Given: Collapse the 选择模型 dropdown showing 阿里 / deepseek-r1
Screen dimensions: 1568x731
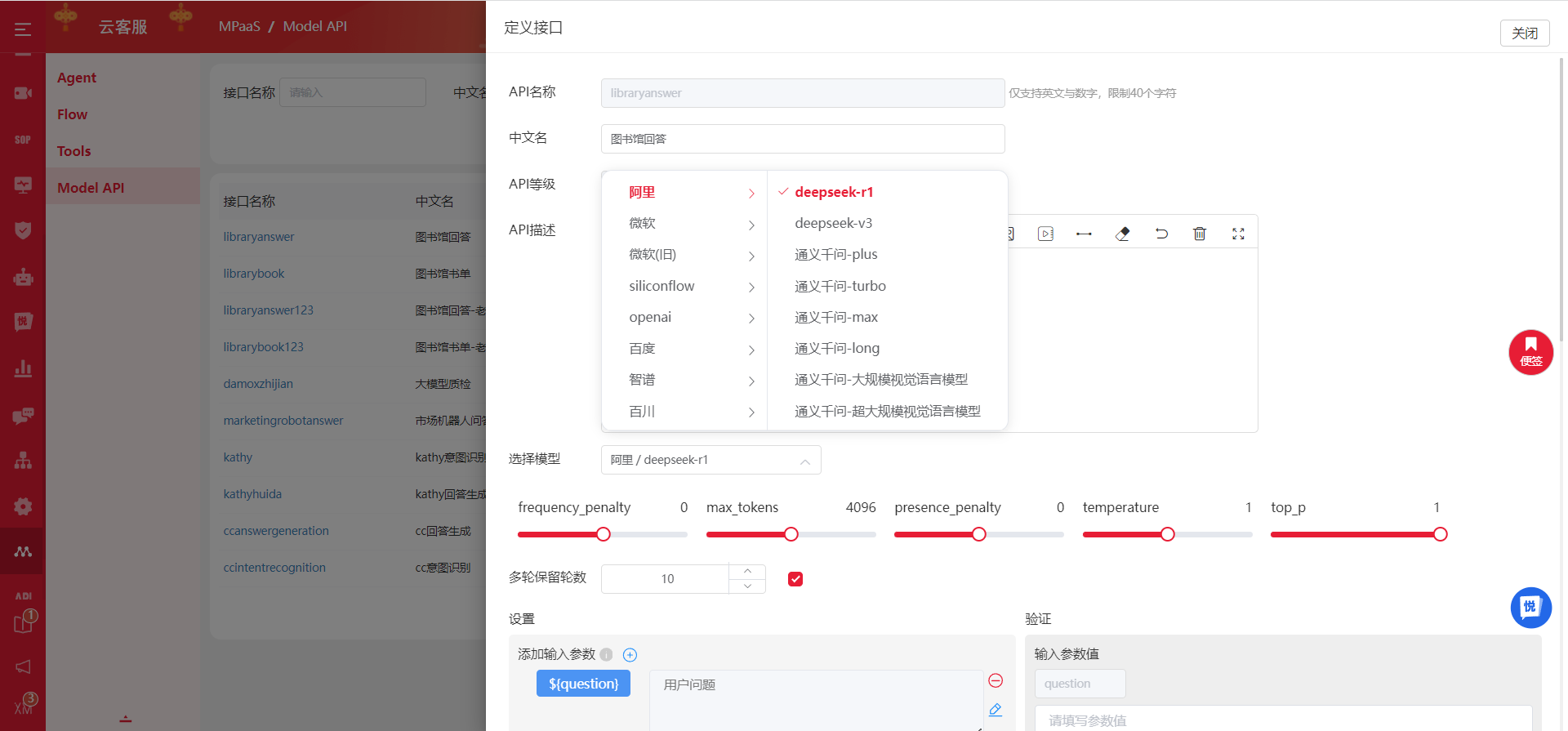Looking at the screenshot, I should pos(710,460).
